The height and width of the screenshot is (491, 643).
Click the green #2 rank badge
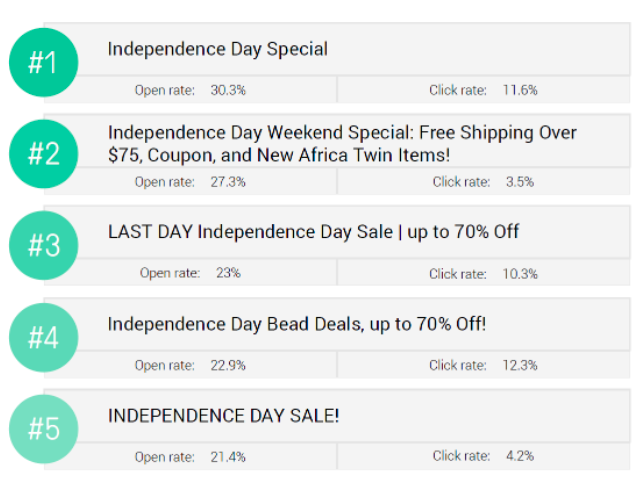[43, 154]
